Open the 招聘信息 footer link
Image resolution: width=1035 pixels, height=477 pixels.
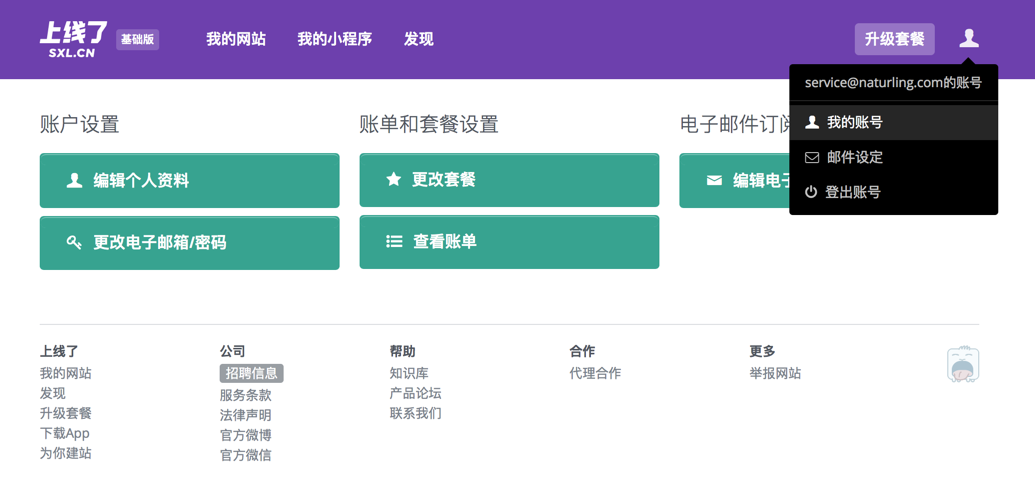point(251,373)
